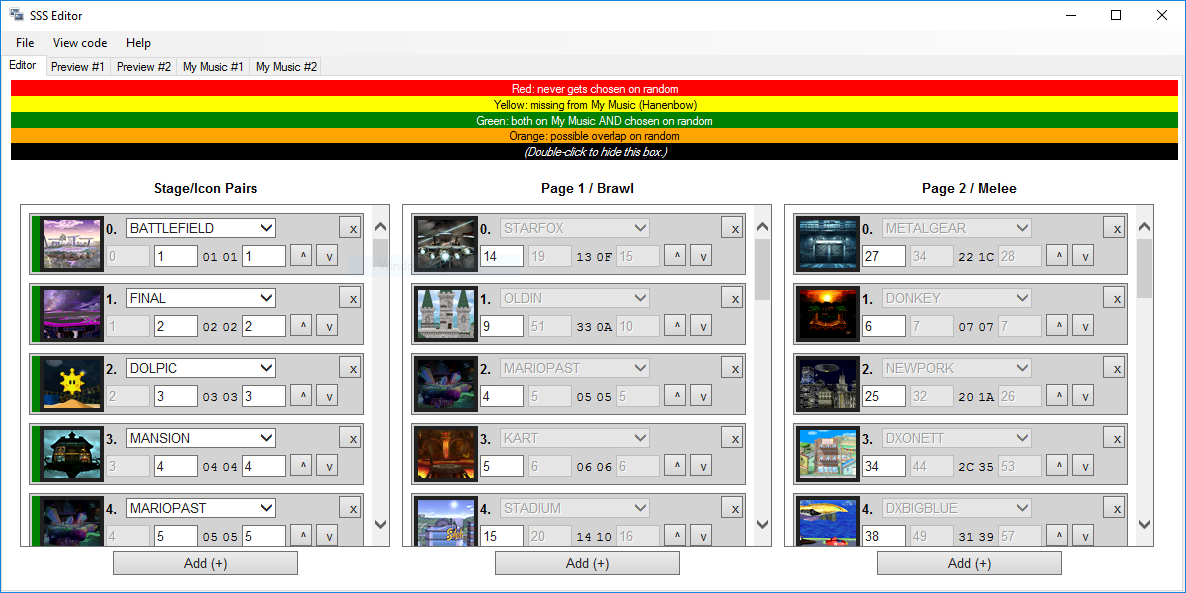Click the Page 2 / Melee scroll down arrow
The height and width of the screenshot is (593, 1186).
[x=1144, y=524]
